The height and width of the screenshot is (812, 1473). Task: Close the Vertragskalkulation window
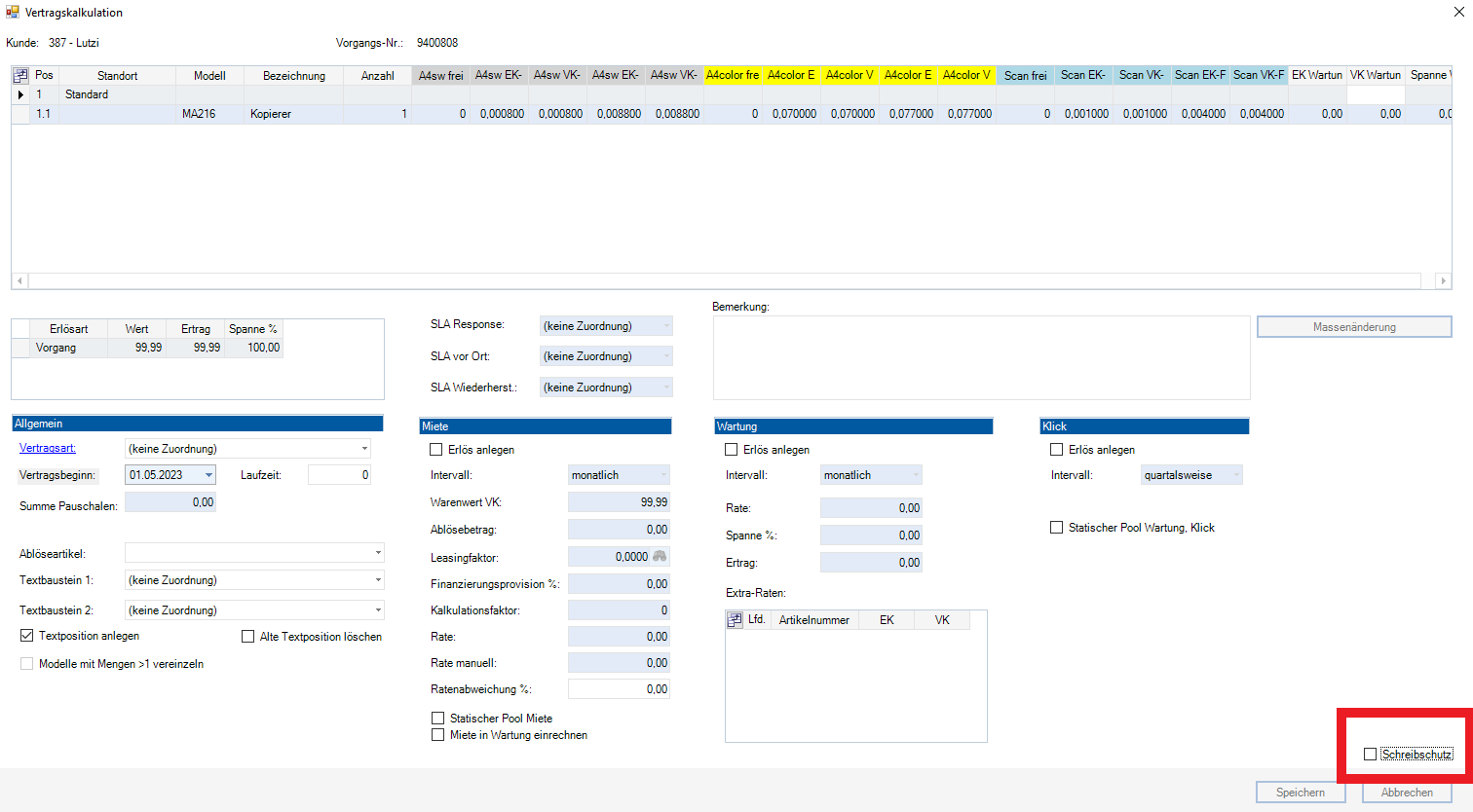pyautogui.click(x=1458, y=13)
